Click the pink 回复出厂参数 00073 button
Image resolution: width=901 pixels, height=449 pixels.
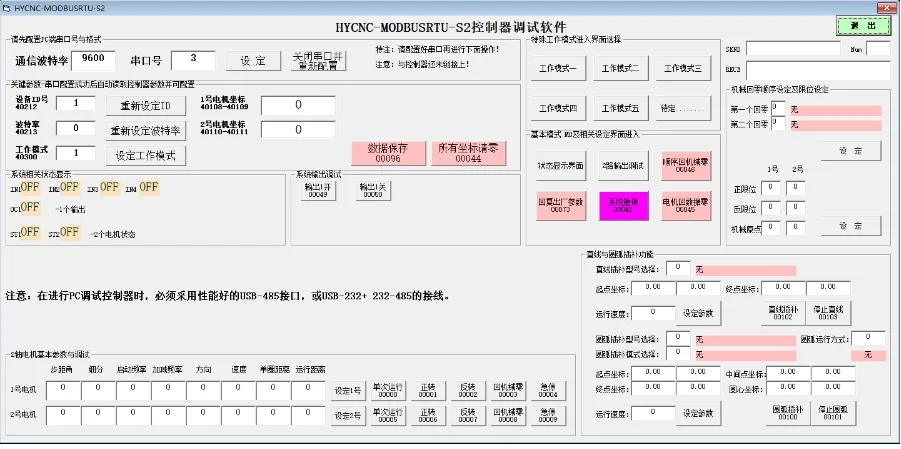[561, 206]
